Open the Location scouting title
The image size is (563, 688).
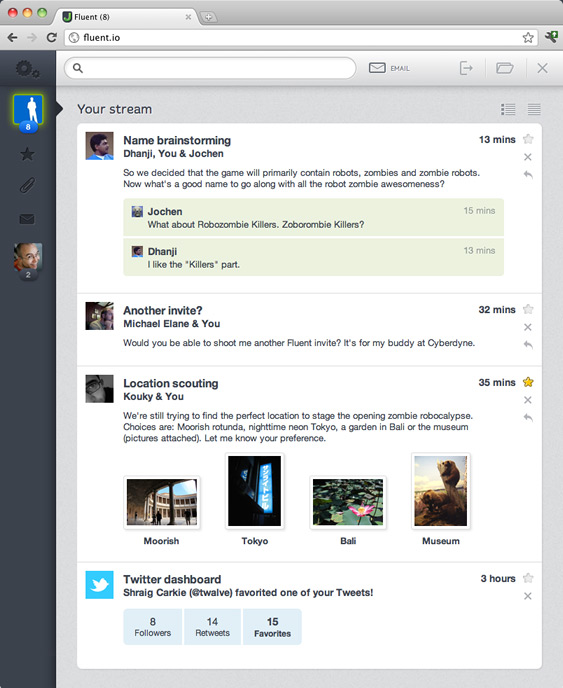(171, 383)
